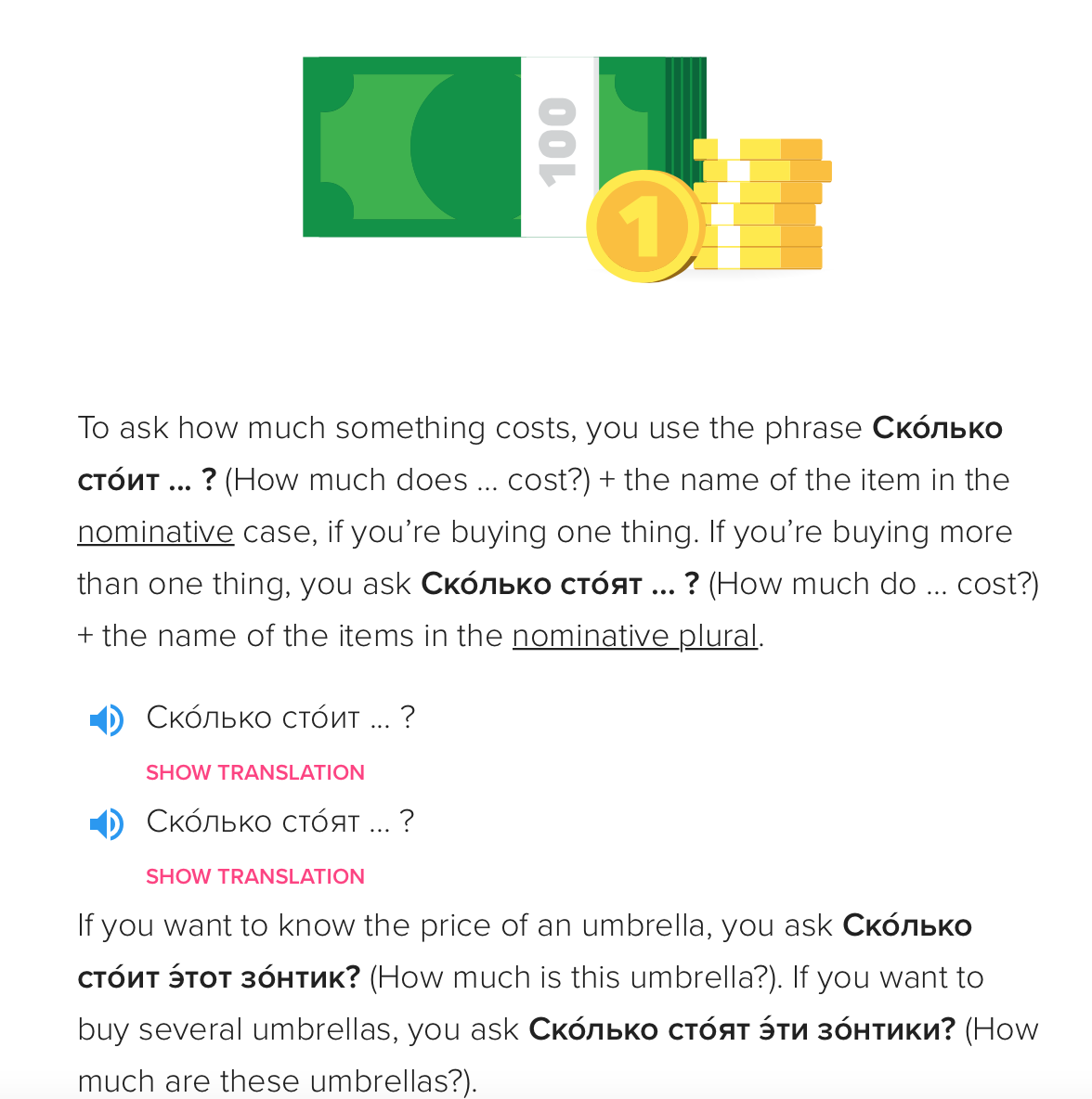Show translation under "Ско́лько сто́ит ... ?" example
1092x1099 pixels.
tap(254, 772)
